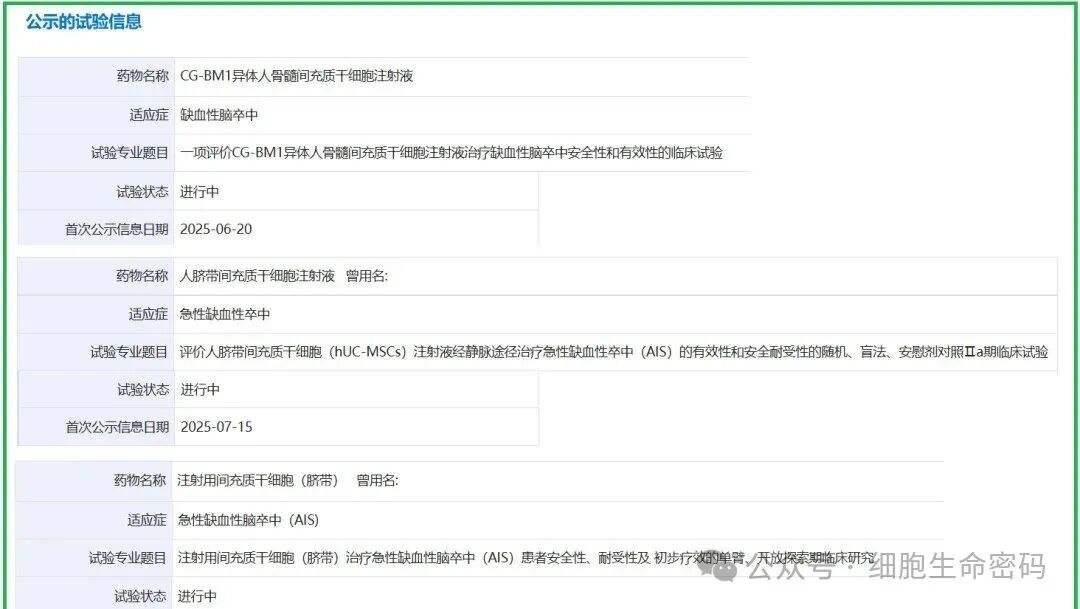Click 试验专业题目 label in the CG-BM1 entry
Screen dimensions: 1080x609
click(129, 153)
